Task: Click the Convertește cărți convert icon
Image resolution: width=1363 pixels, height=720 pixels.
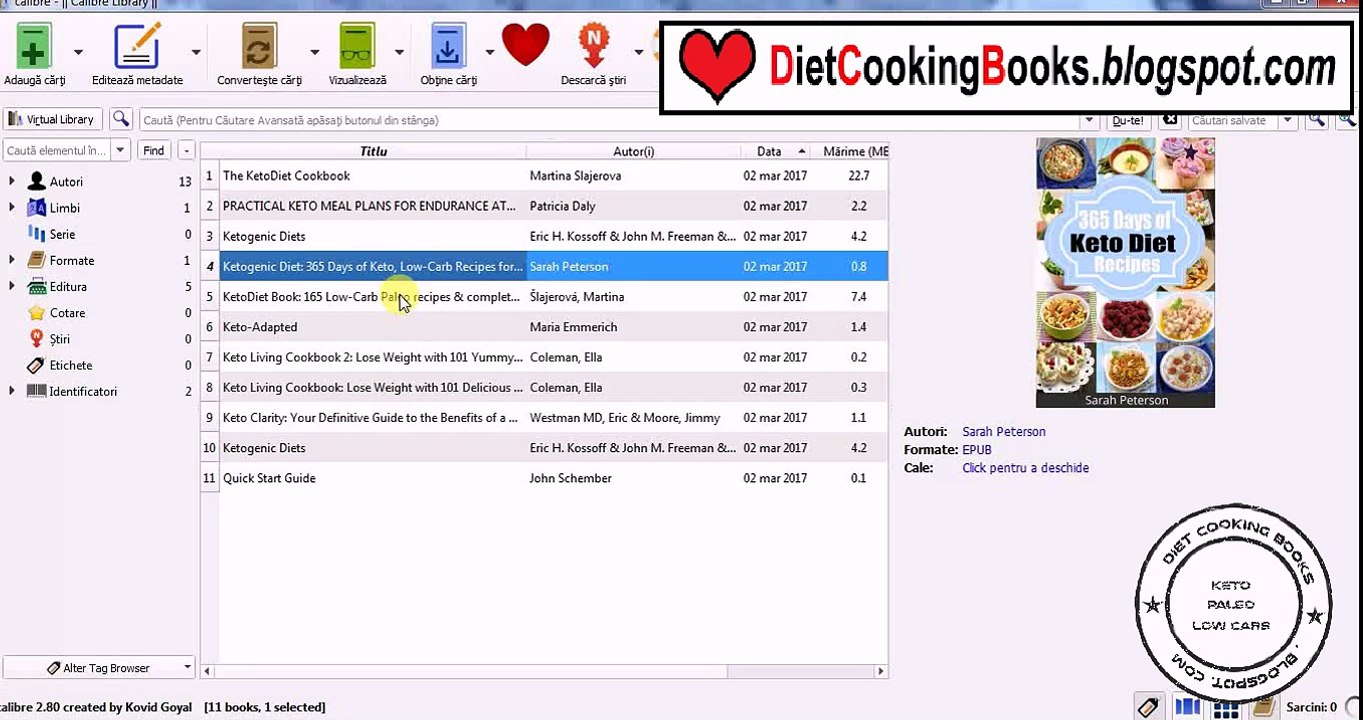Action: 259,46
